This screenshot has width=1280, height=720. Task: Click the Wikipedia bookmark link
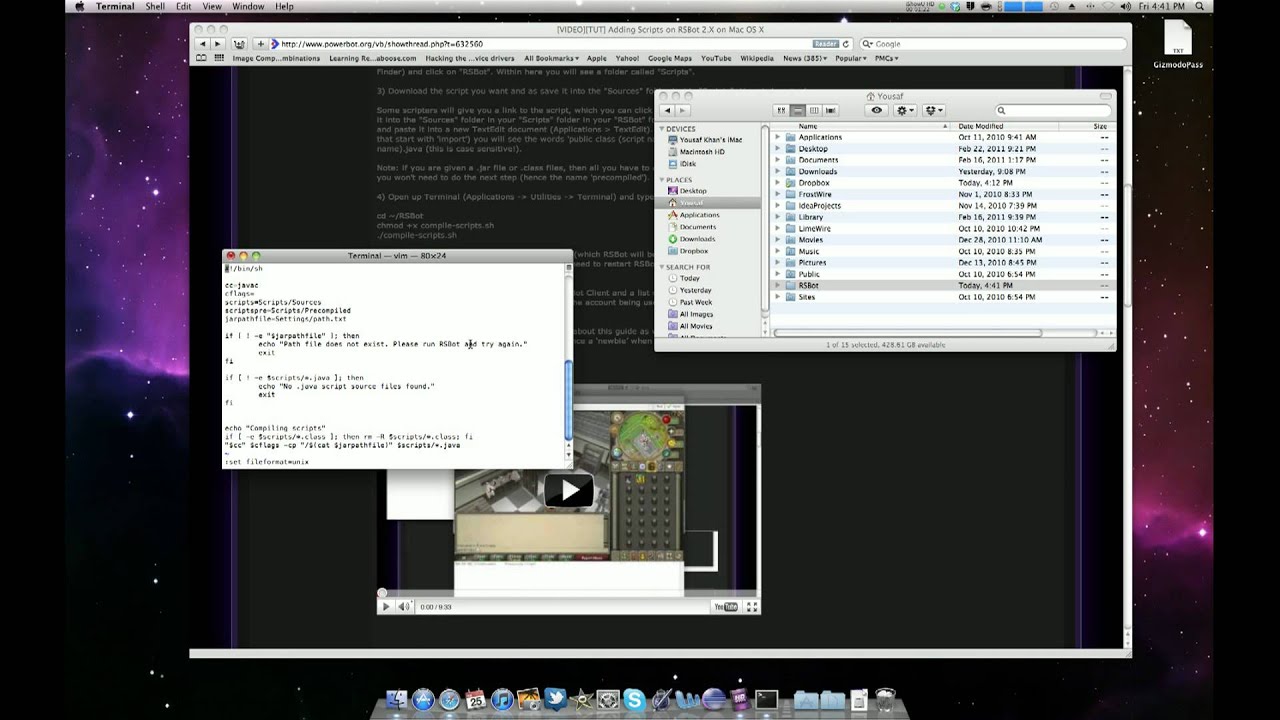pyautogui.click(x=757, y=58)
